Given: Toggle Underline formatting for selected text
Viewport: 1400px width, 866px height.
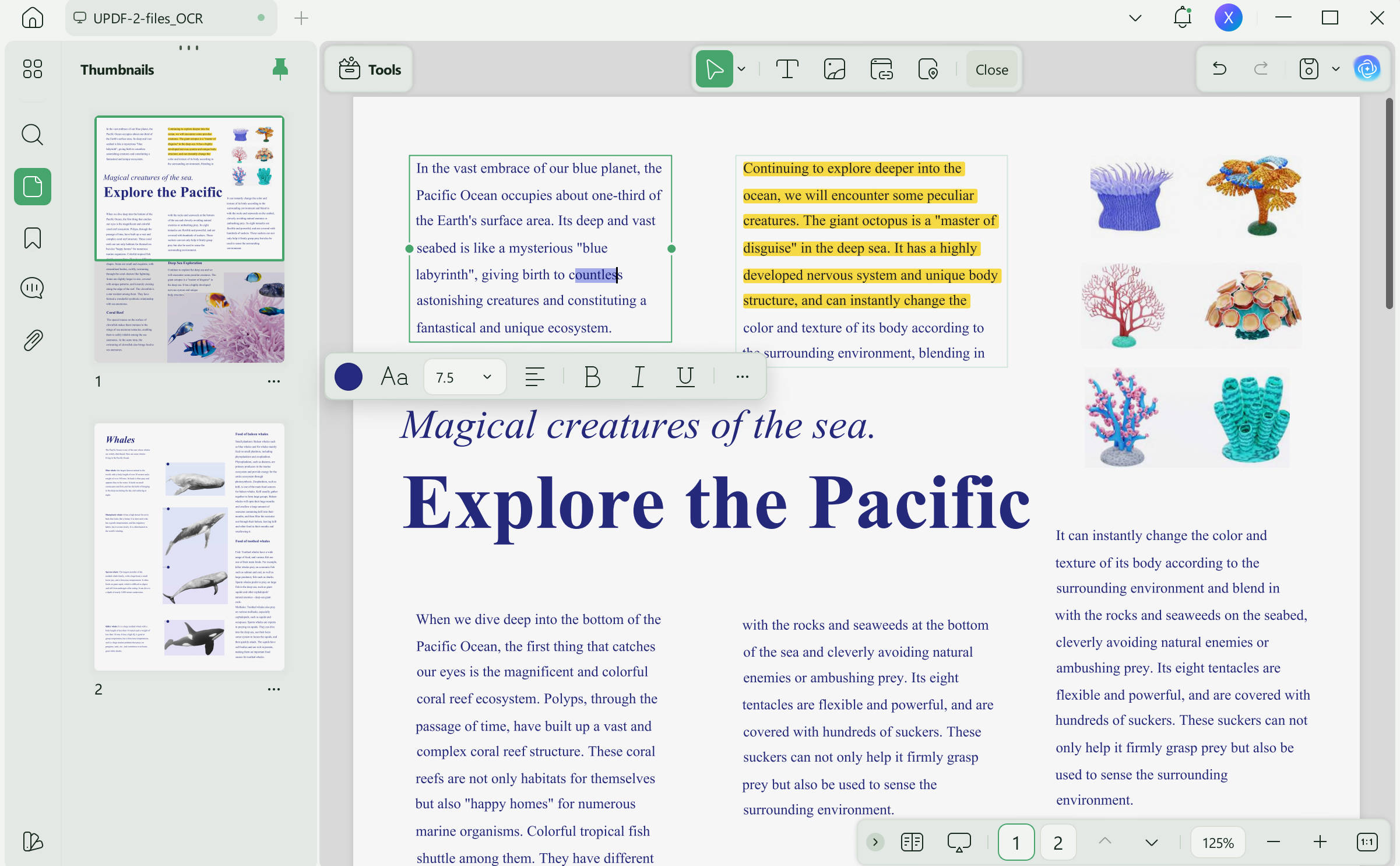Looking at the screenshot, I should click(x=685, y=377).
